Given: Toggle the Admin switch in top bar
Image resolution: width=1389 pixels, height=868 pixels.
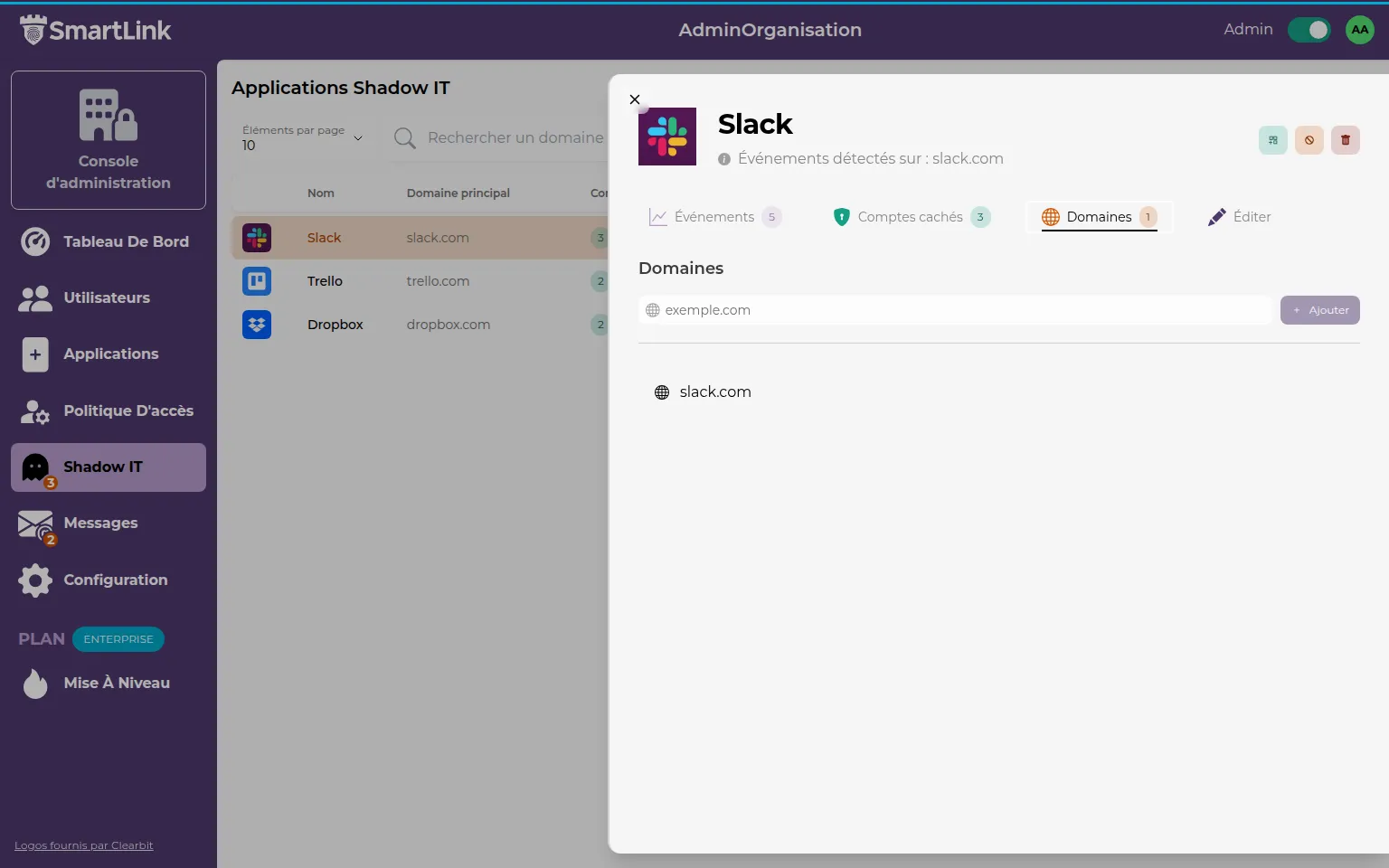Looking at the screenshot, I should (1309, 29).
